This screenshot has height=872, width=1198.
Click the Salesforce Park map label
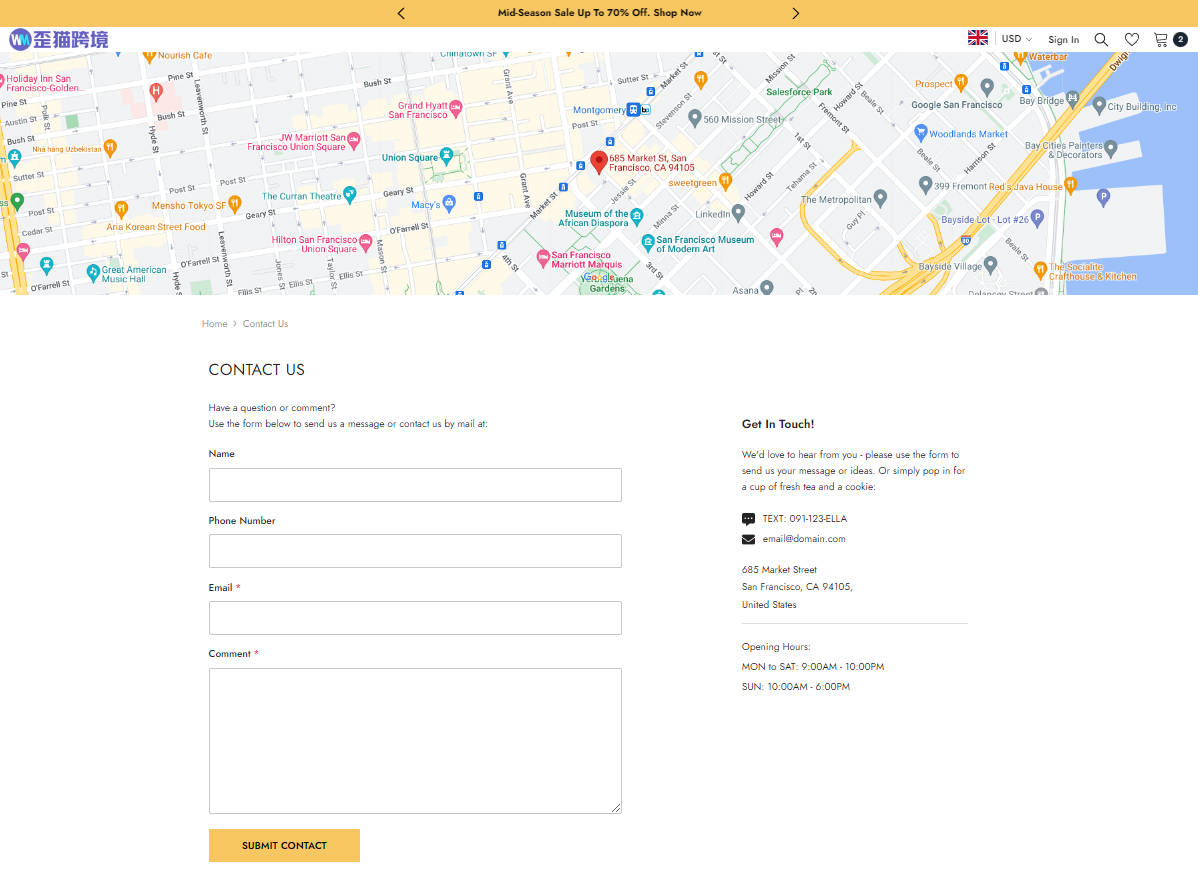tap(799, 92)
